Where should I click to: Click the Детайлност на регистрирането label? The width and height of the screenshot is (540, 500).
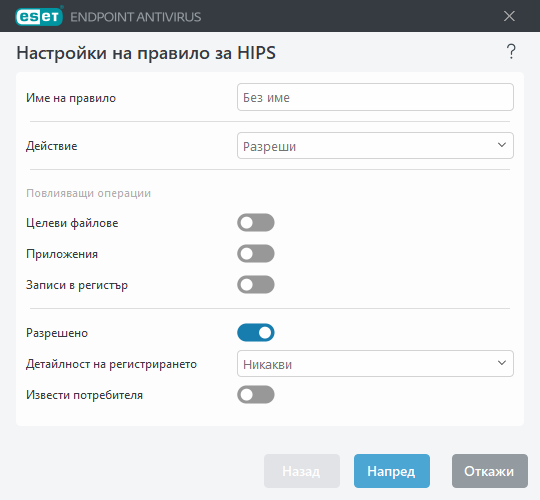pos(112,364)
